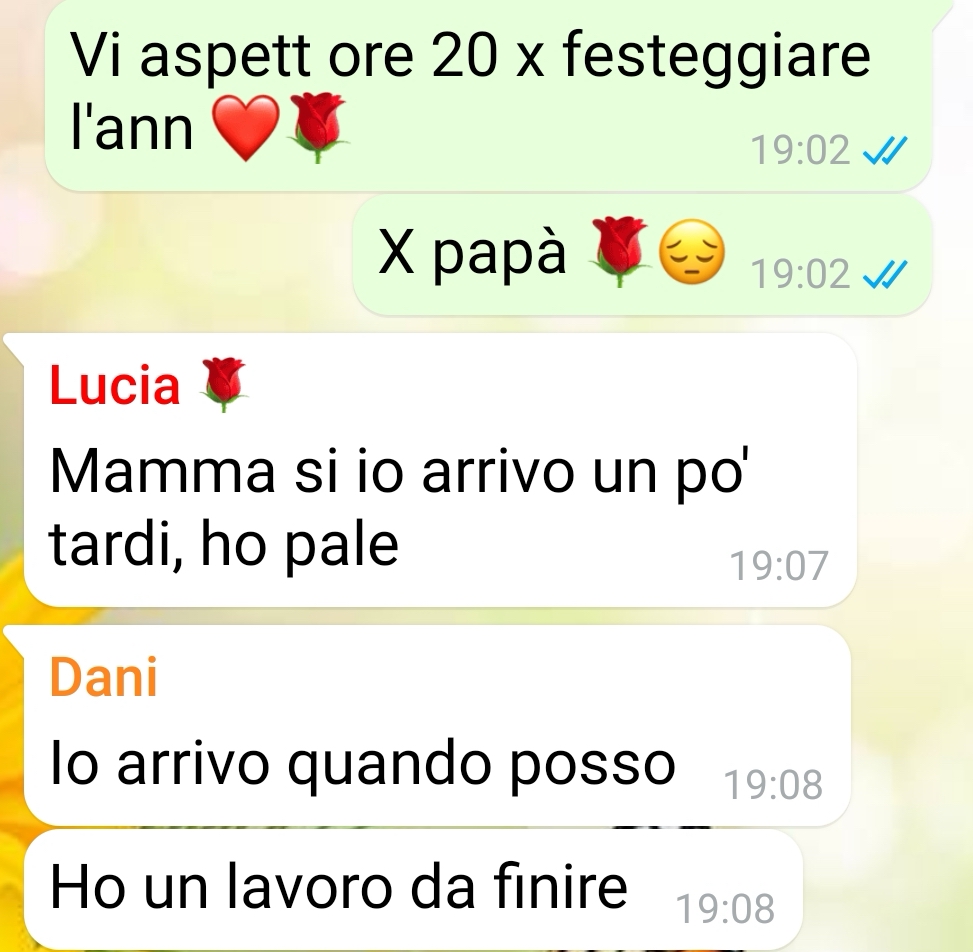Tap the 19:07 timestamp on Lucia's message
973x952 pixels.
tap(779, 566)
